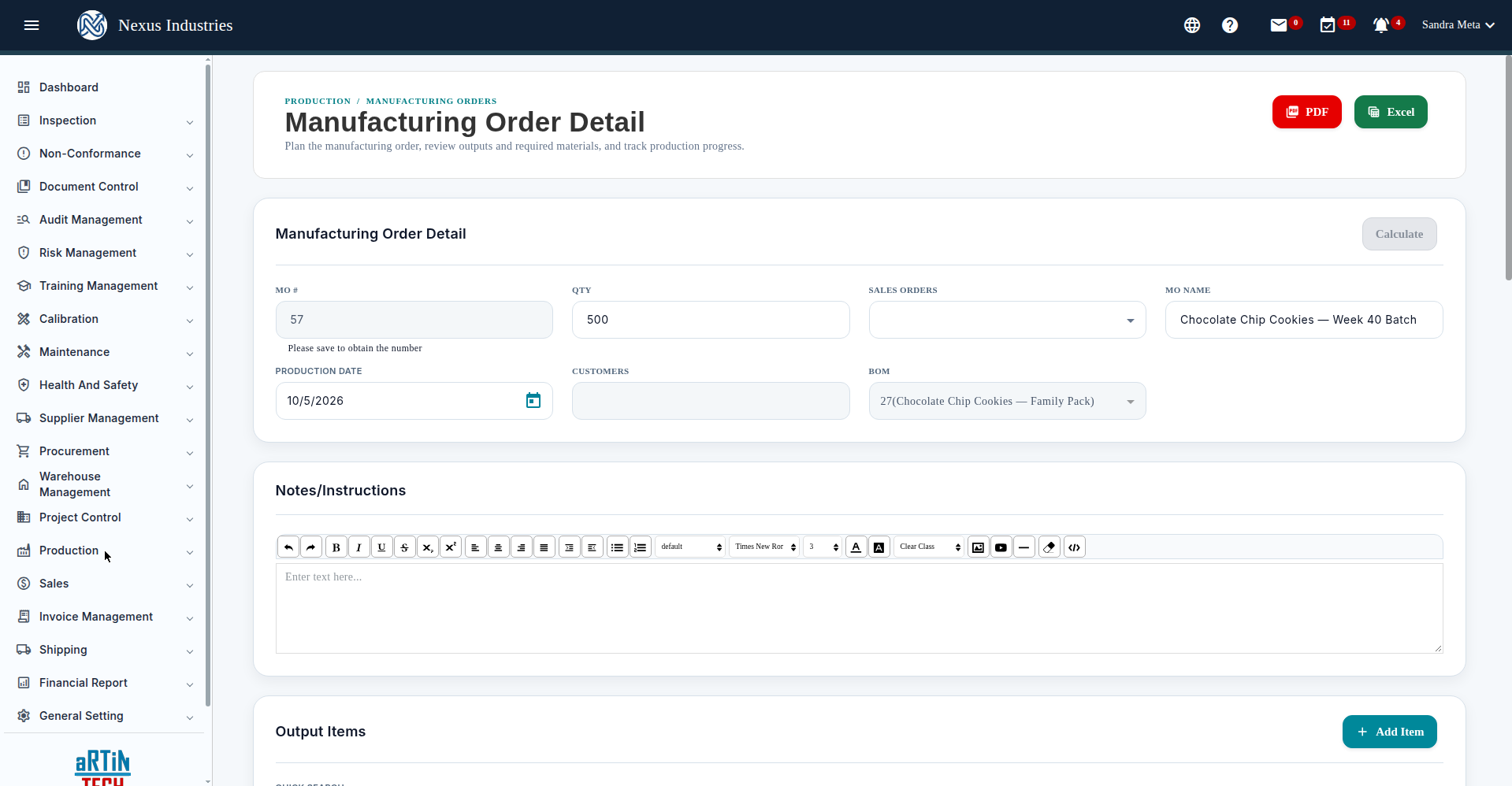
Task: Insert bulleted list
Action: coord(618,547)
